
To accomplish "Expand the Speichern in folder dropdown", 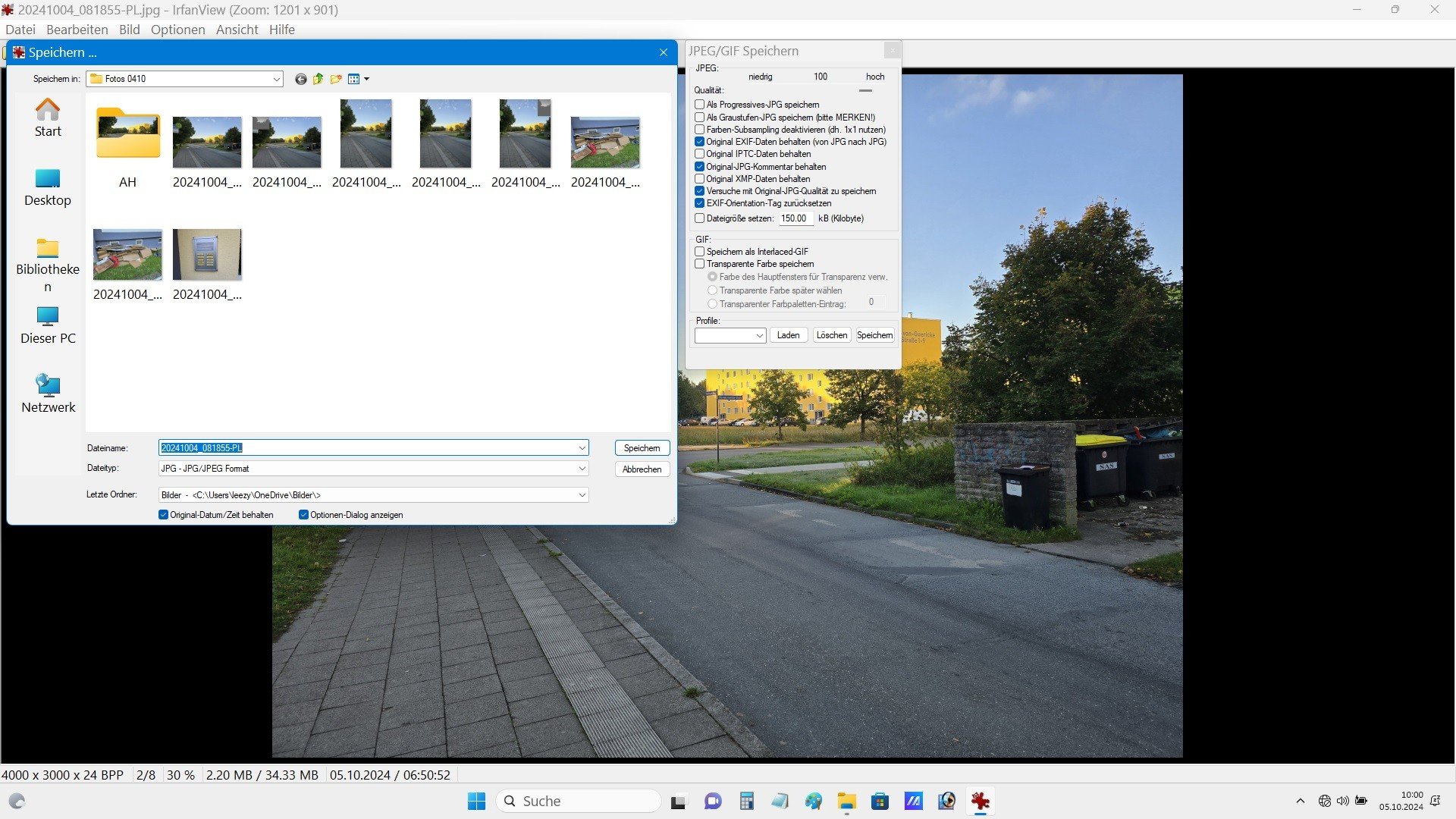I will [276, 79].
